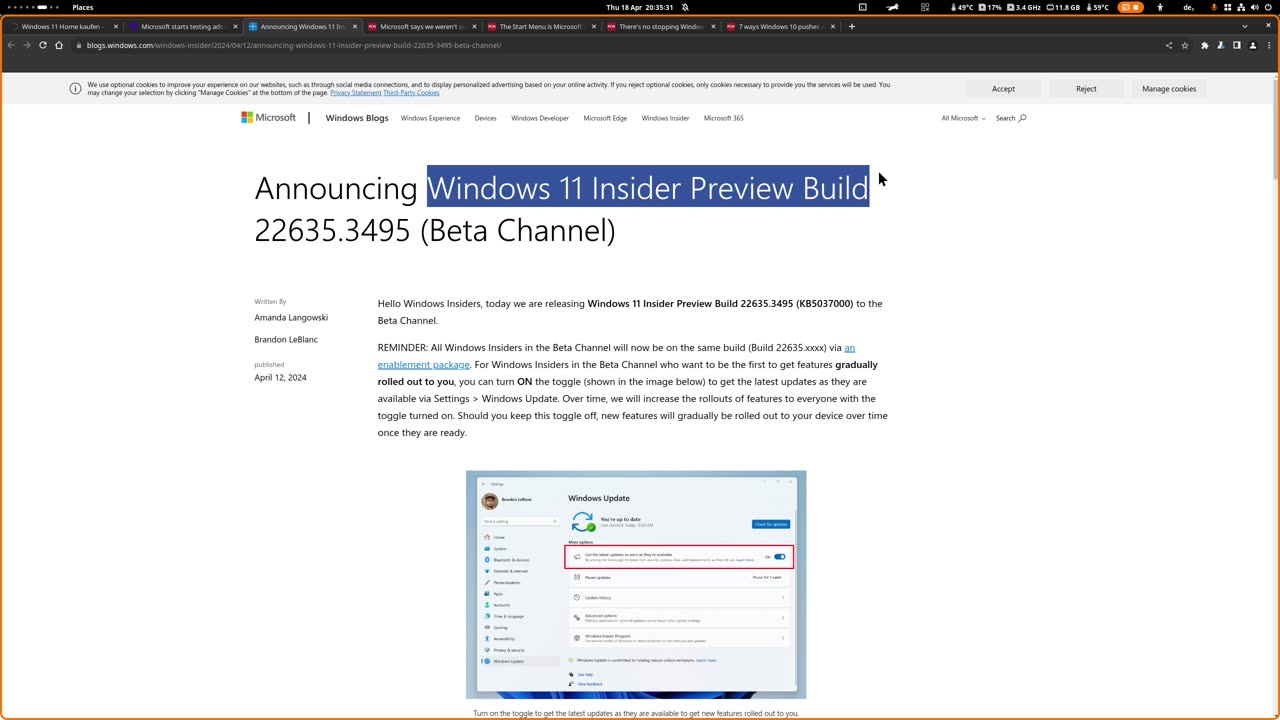Open the Microsoft 365 nav item

pyautogui.click(x=723, y=118)
